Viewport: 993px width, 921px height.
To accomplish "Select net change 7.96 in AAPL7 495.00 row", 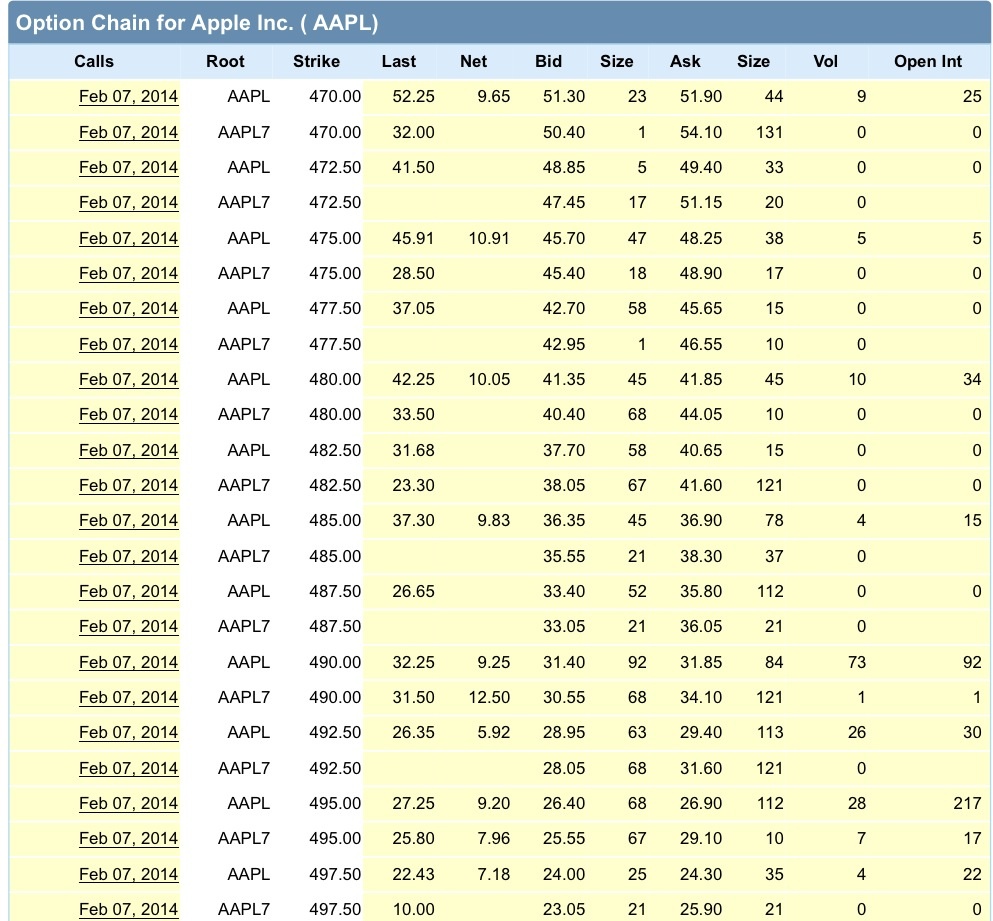I will point(493,839).
